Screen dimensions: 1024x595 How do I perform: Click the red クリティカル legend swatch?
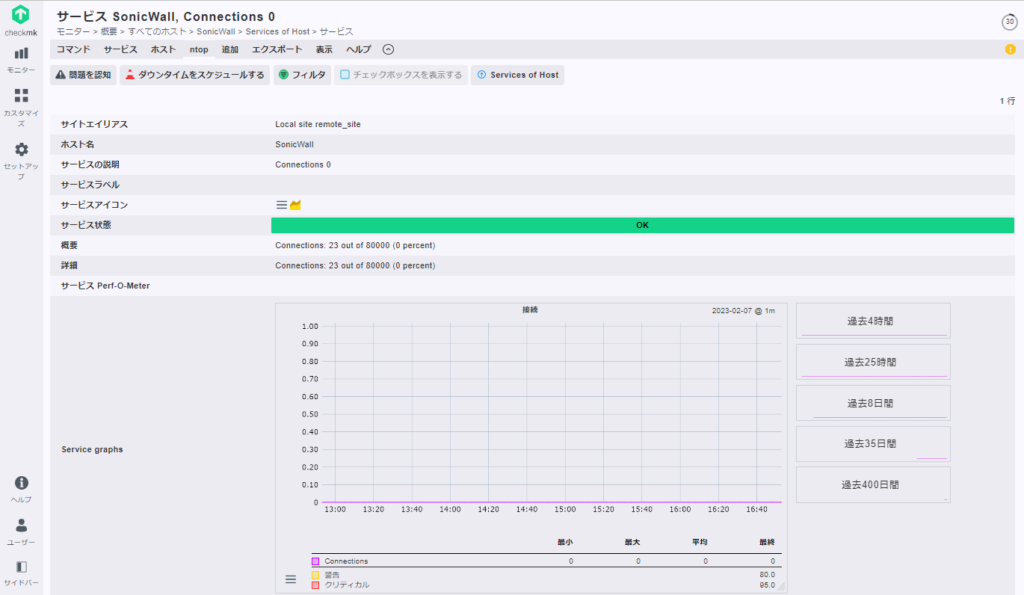pyautogui.click(x=315, y=585)
